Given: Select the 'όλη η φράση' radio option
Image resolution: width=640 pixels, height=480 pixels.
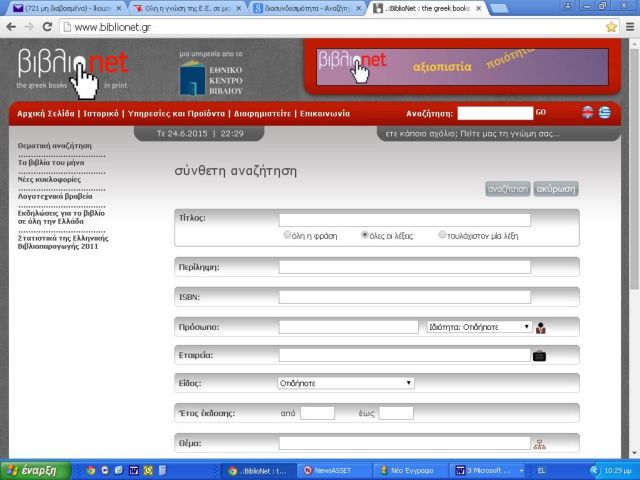Looking at the screenshot, I should click(288, 236).
